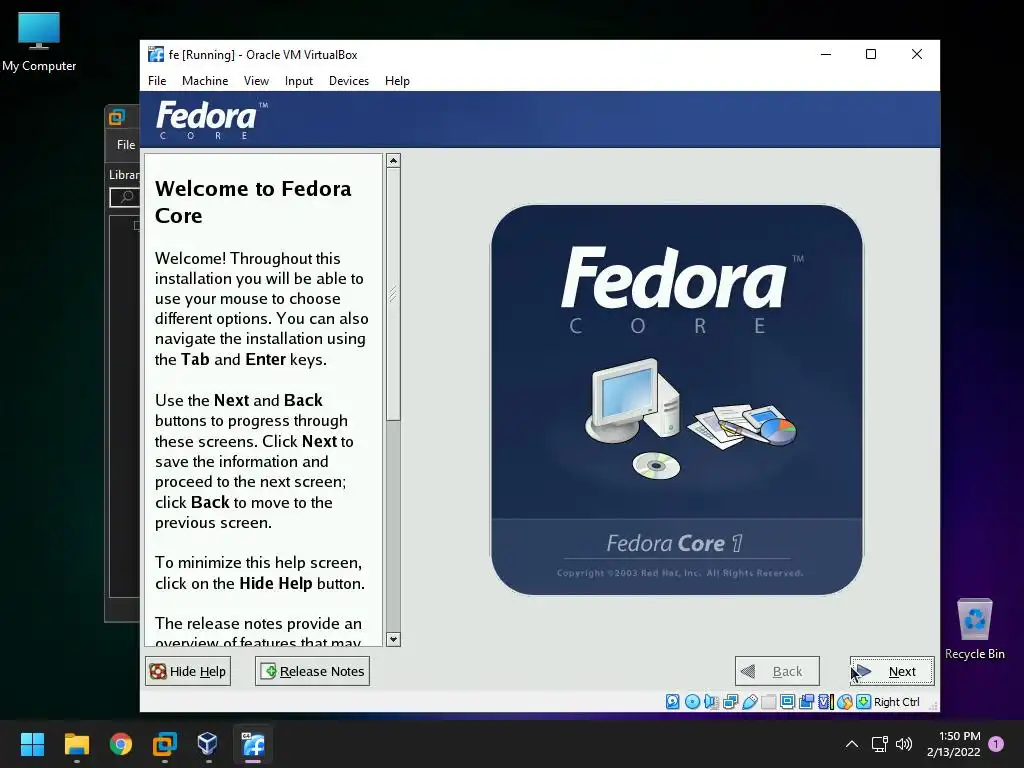This screenshot has width=1024, height=768.
Task: Click the VirtualBox window title icon
Action: pyautogui.click(x=155, y=54)
